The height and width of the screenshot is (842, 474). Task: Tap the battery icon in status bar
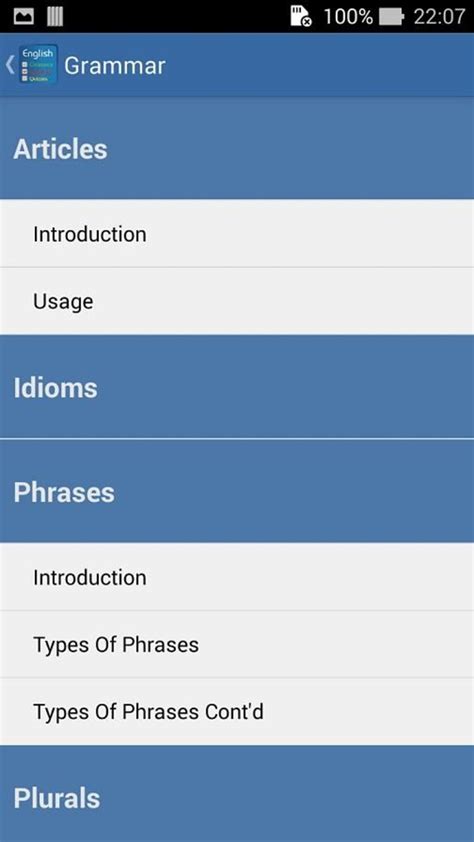coord(391,17)
